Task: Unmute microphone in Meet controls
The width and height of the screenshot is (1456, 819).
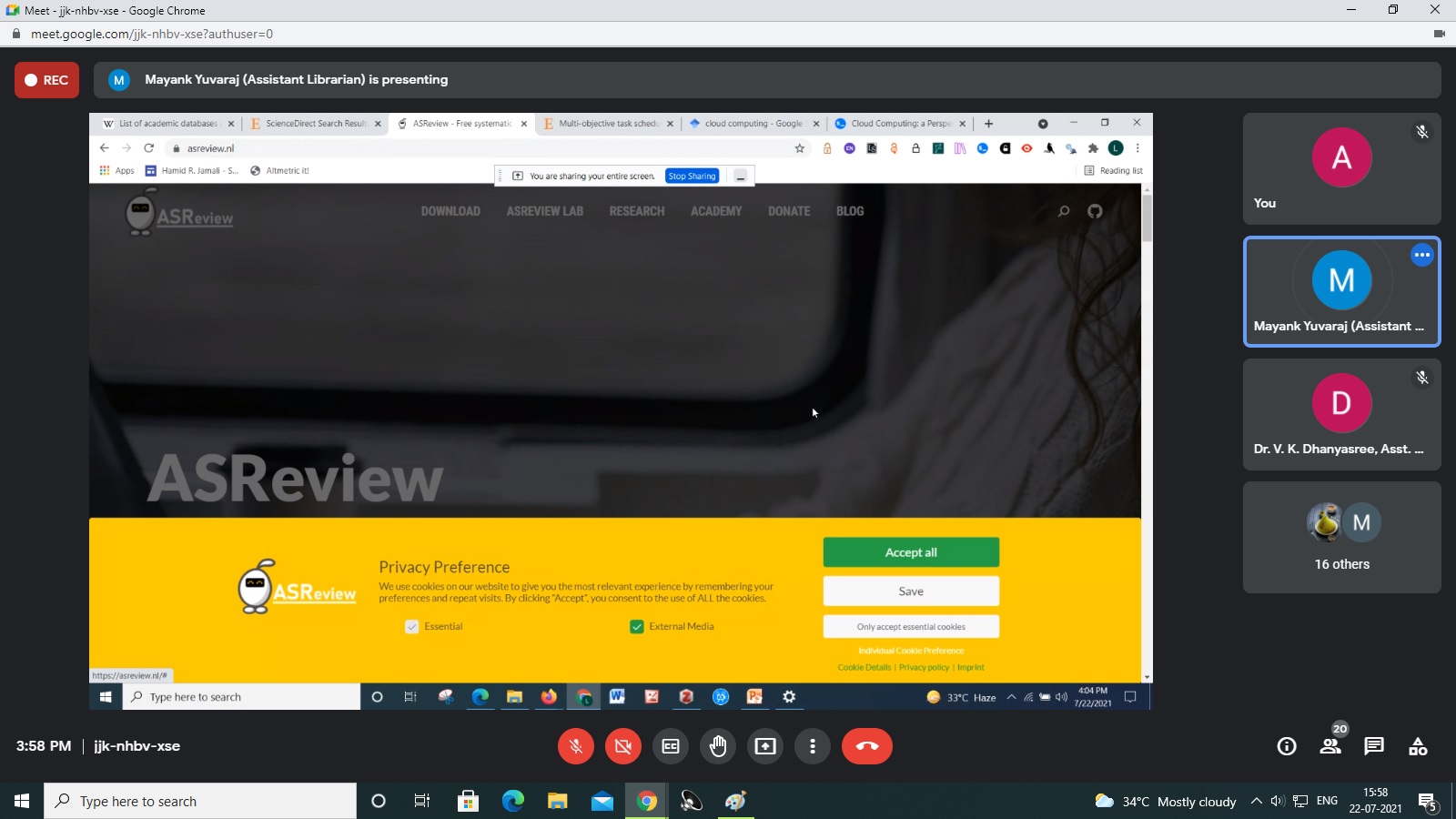Action: point(576,746)
